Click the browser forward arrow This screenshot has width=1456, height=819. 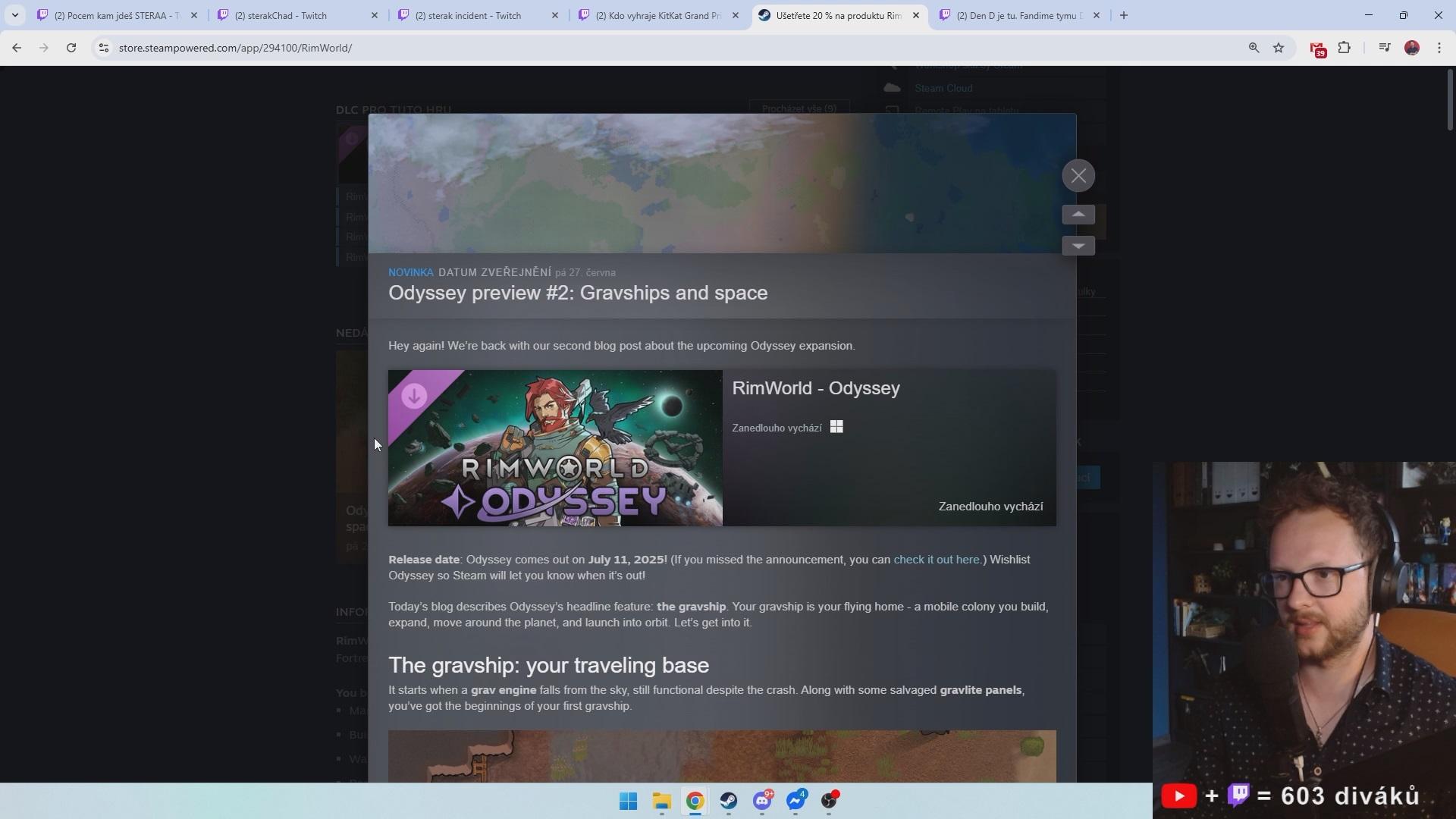click(44, 48)
